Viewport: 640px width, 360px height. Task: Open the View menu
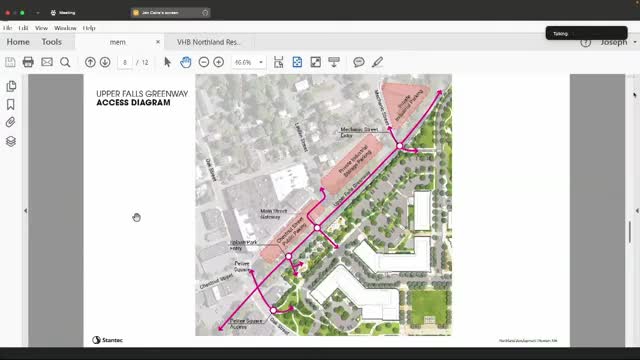(41, 28)
